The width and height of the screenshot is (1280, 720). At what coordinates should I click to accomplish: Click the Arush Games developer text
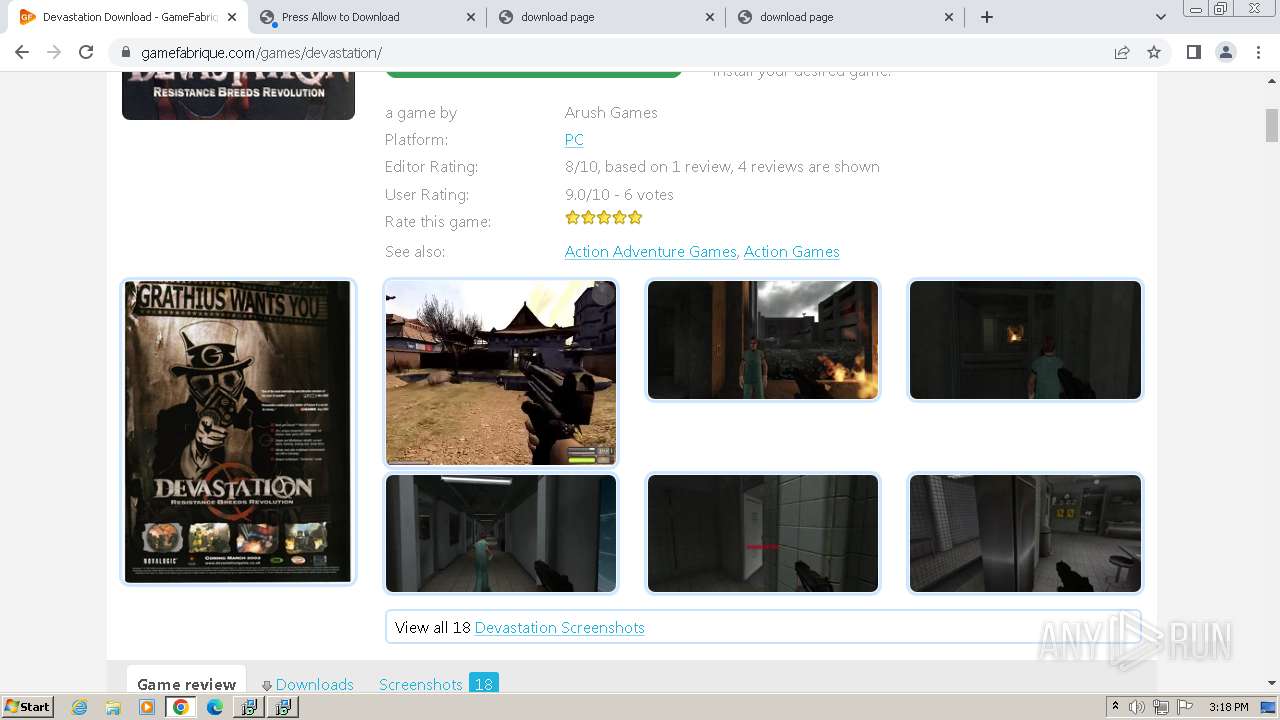[x=611, y=113]
